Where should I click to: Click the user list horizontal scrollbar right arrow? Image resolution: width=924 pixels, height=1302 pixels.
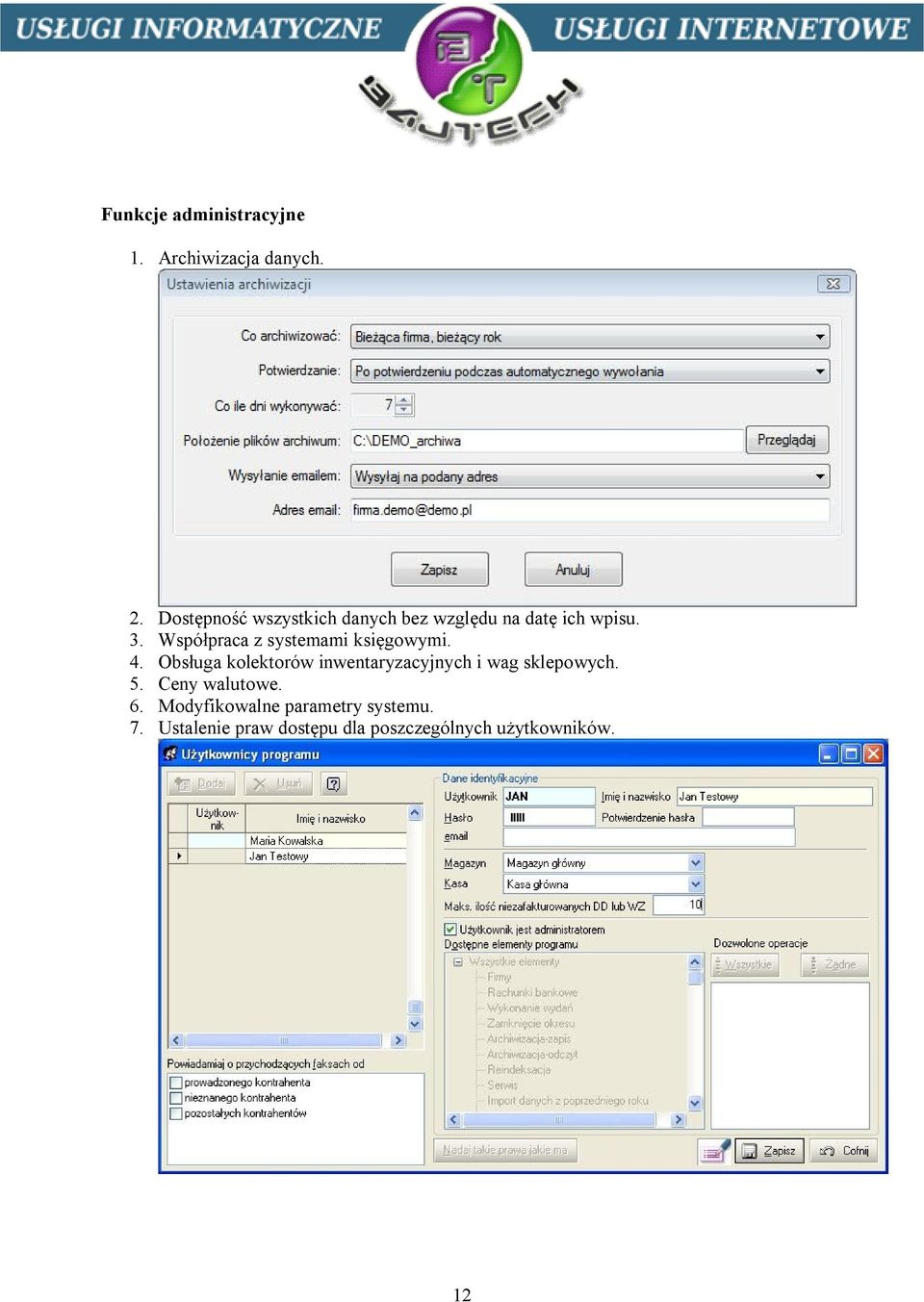pos(398,1040)
